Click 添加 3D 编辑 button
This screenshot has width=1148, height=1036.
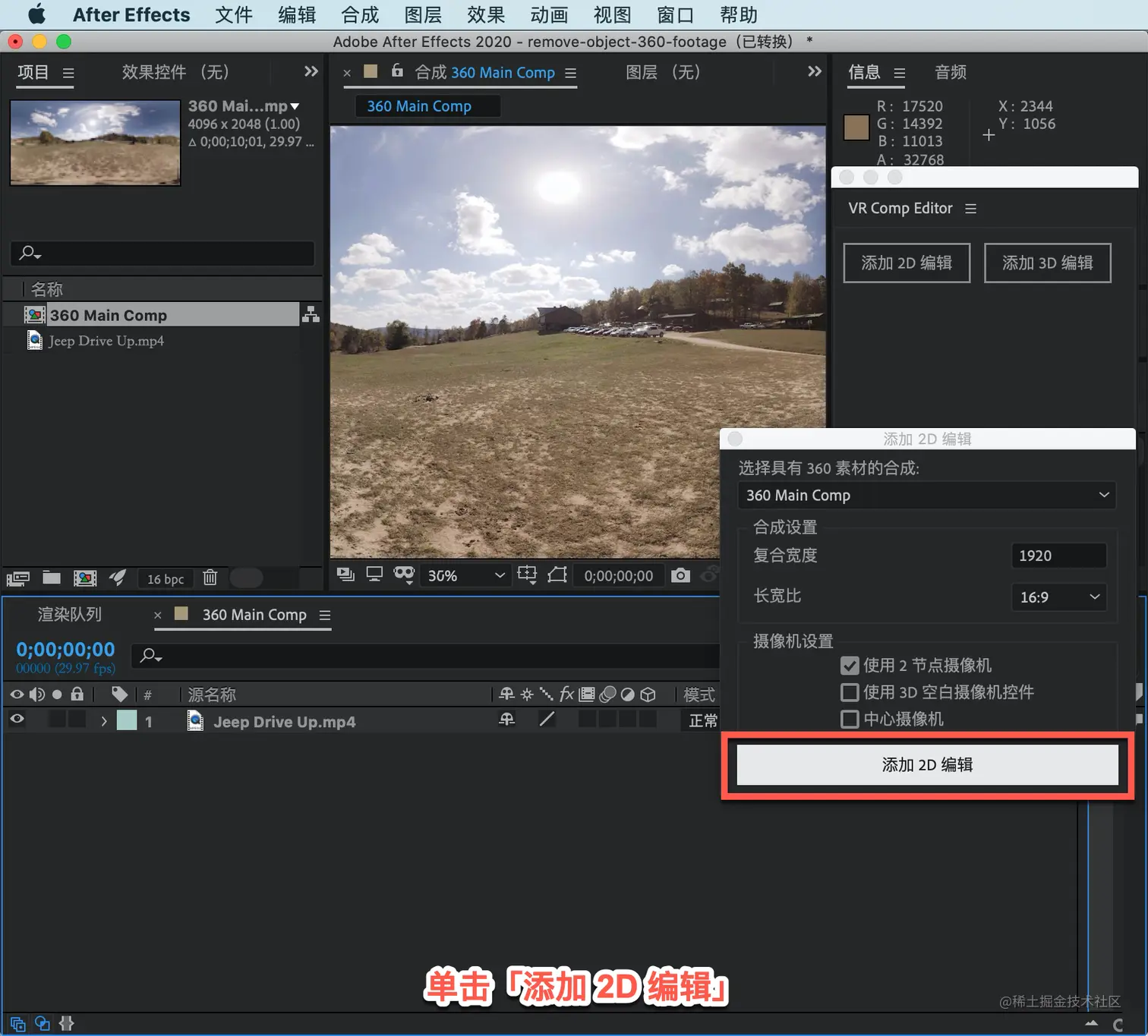[1048, 263]
